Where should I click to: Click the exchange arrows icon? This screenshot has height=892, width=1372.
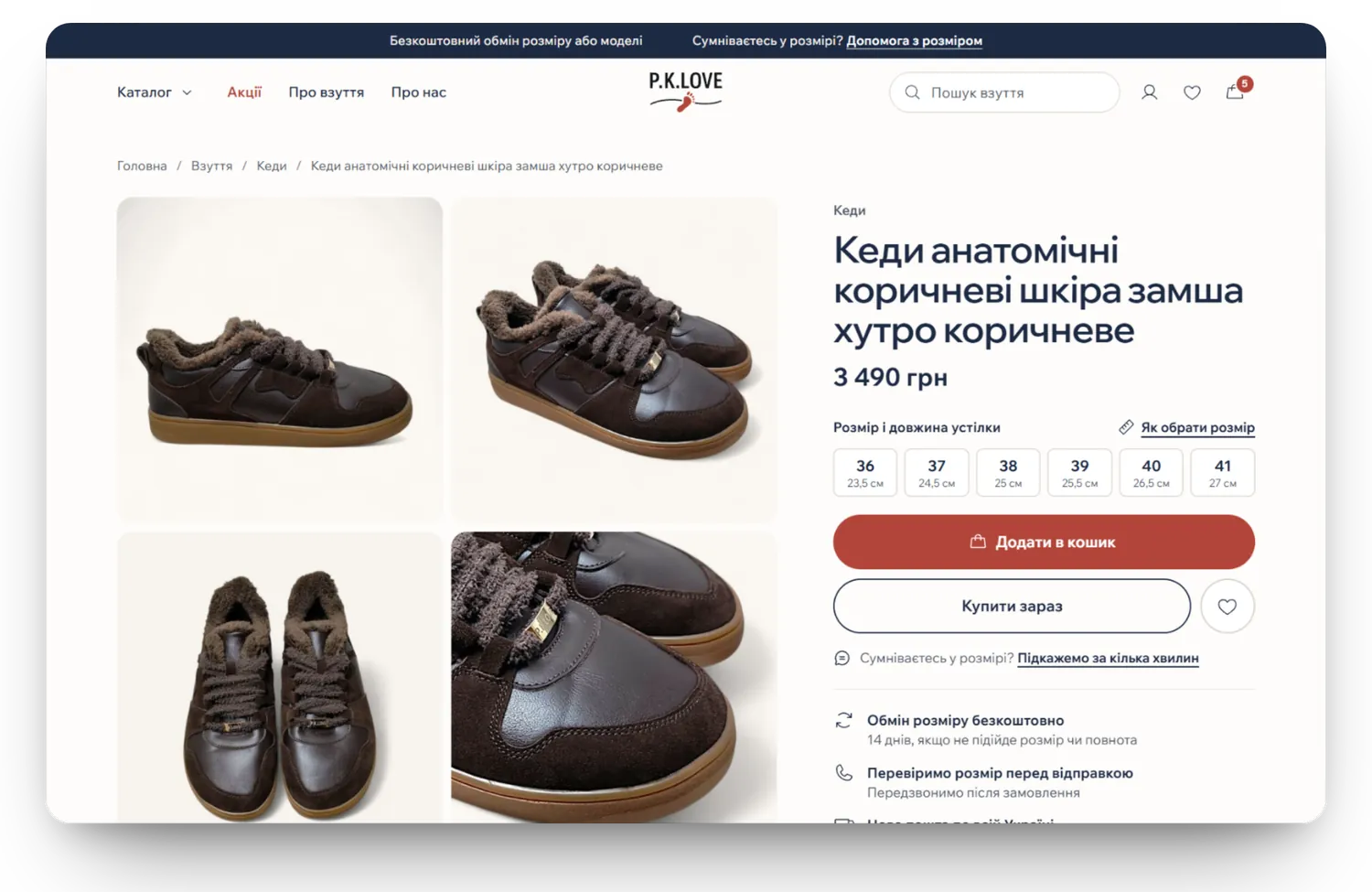click(x=843, y=721)
